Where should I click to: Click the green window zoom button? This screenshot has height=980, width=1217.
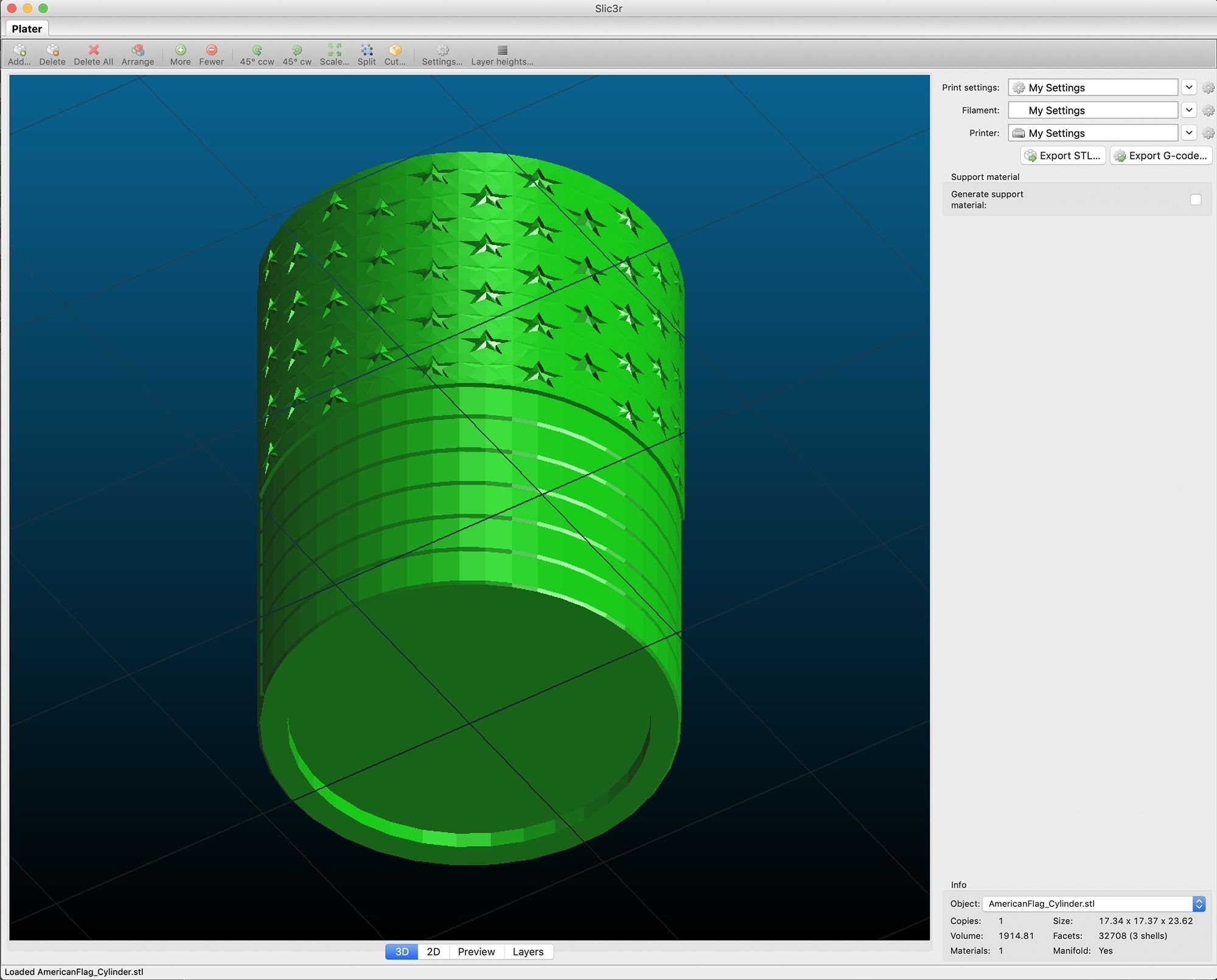click(x=43, y=8)
